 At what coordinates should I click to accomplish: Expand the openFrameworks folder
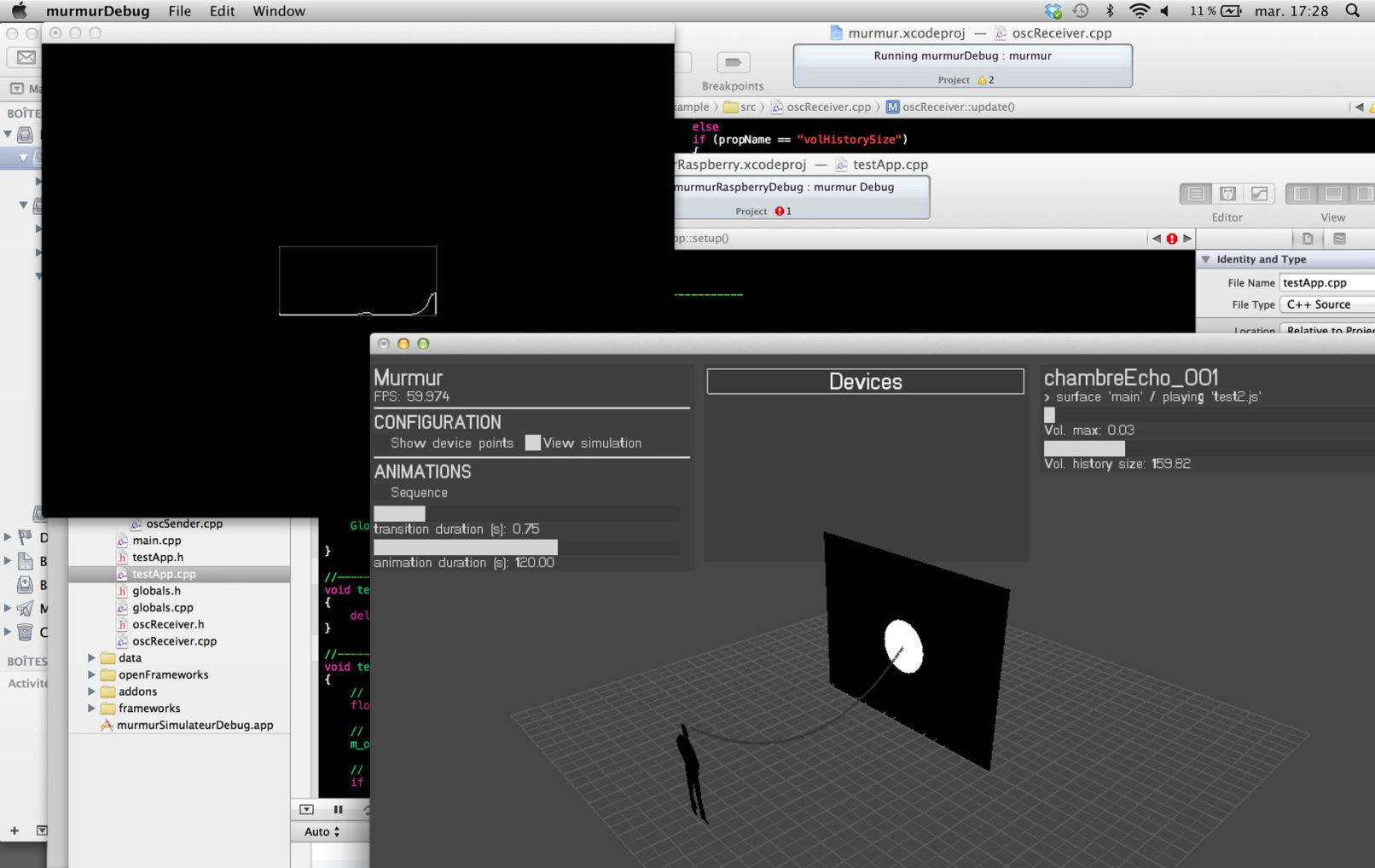(x=91, y=674)
